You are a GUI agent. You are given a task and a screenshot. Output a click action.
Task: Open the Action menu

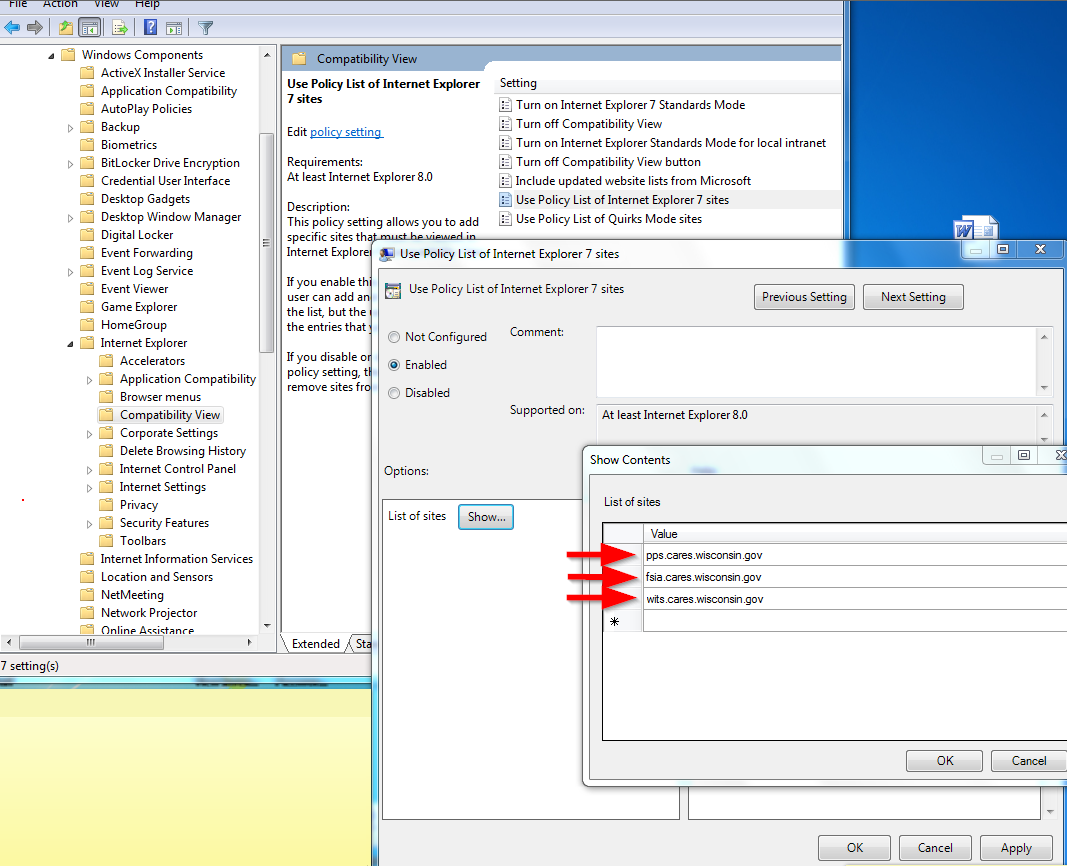[60, 4]
